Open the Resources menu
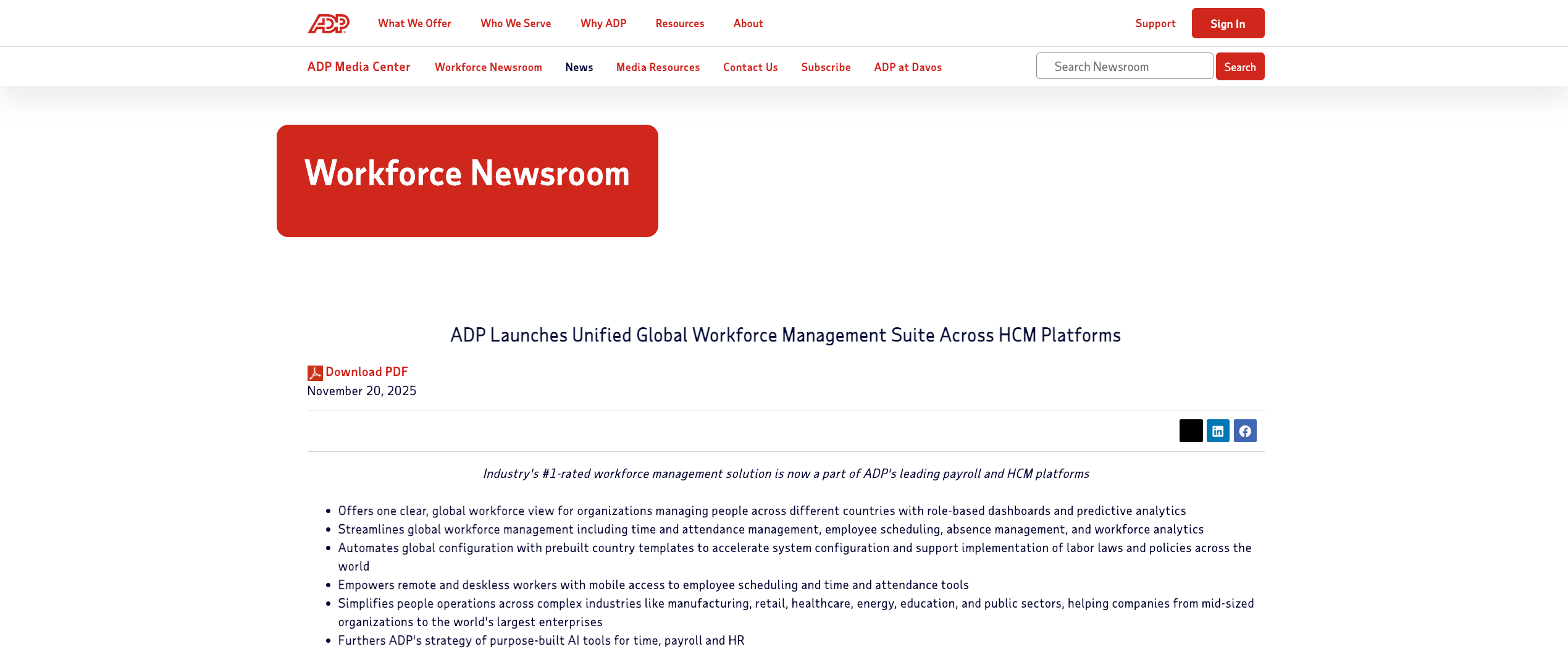This screenshot has height=657, width=1568. pyautogui.click(x=680, y=23)
